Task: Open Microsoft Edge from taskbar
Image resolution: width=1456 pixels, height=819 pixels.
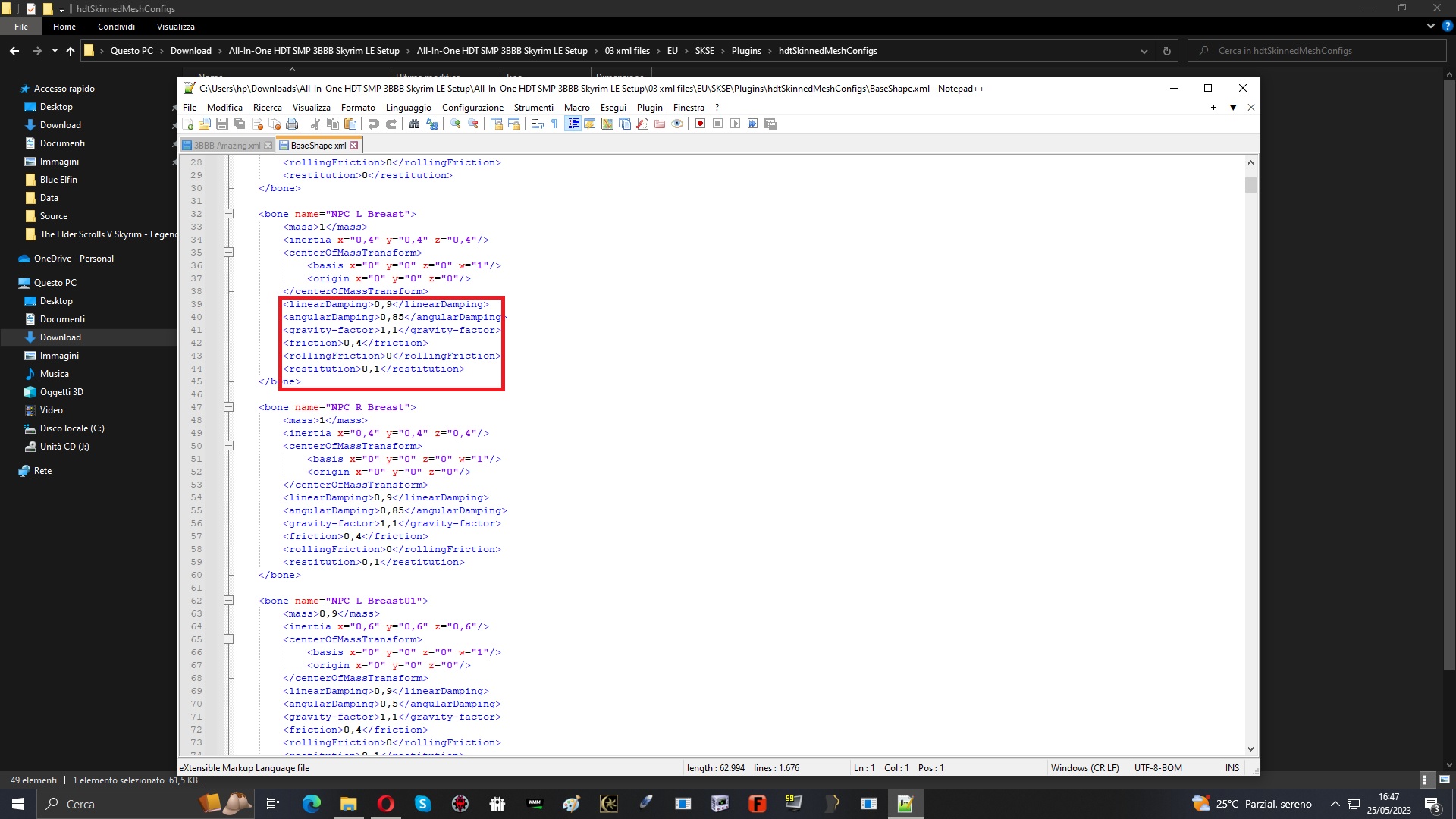Action: [311, 804]
